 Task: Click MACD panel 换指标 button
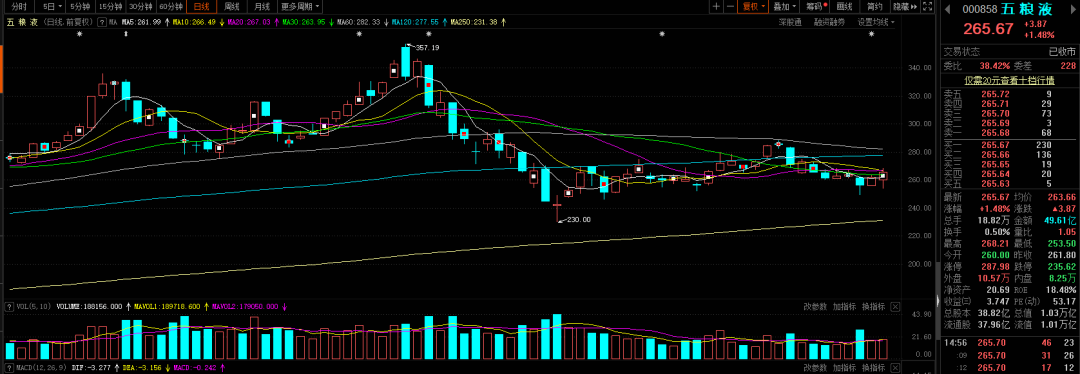(x=873, y=368)
